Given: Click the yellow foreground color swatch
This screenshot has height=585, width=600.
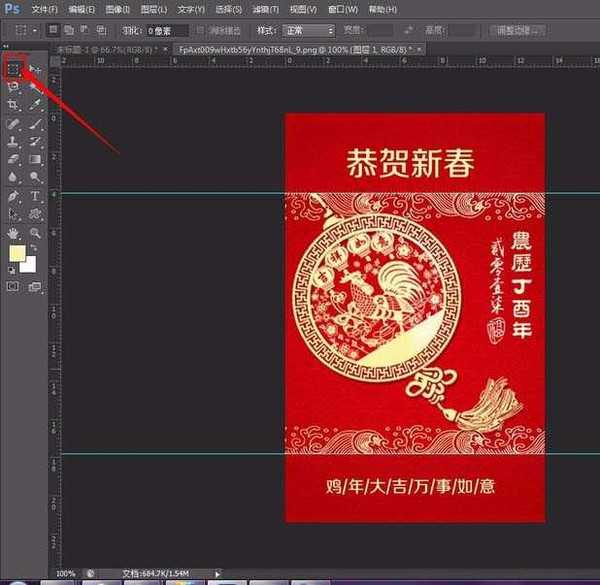Looking at the screenshot, I should [x=16, y=254].
